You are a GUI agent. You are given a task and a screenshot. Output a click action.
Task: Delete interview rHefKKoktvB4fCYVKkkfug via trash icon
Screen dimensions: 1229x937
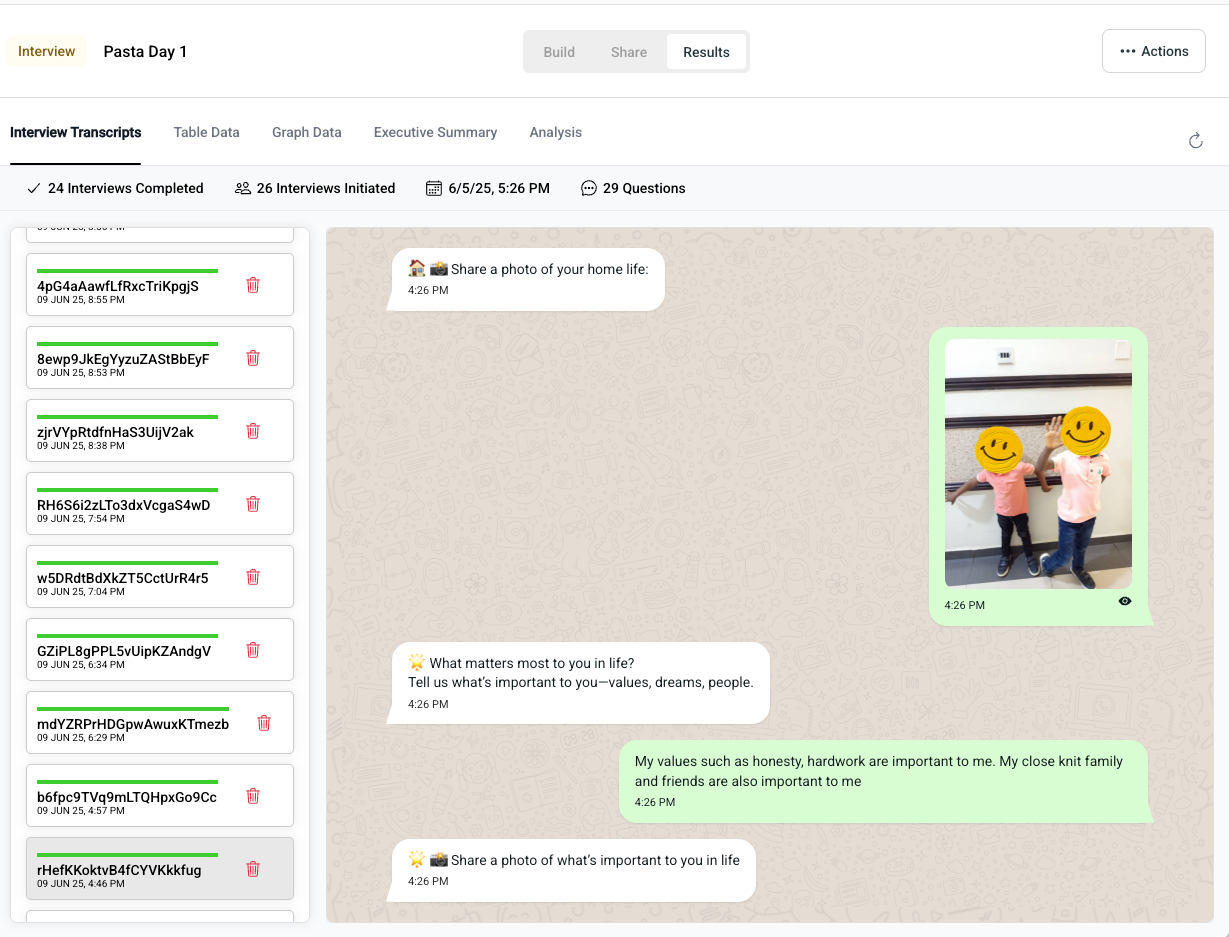pyautogui.click(x=253, y=869)
